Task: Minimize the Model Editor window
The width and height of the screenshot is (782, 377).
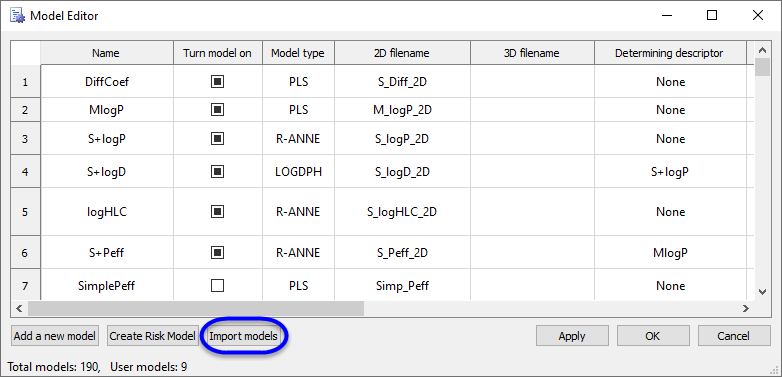Action: click(666, 15)
